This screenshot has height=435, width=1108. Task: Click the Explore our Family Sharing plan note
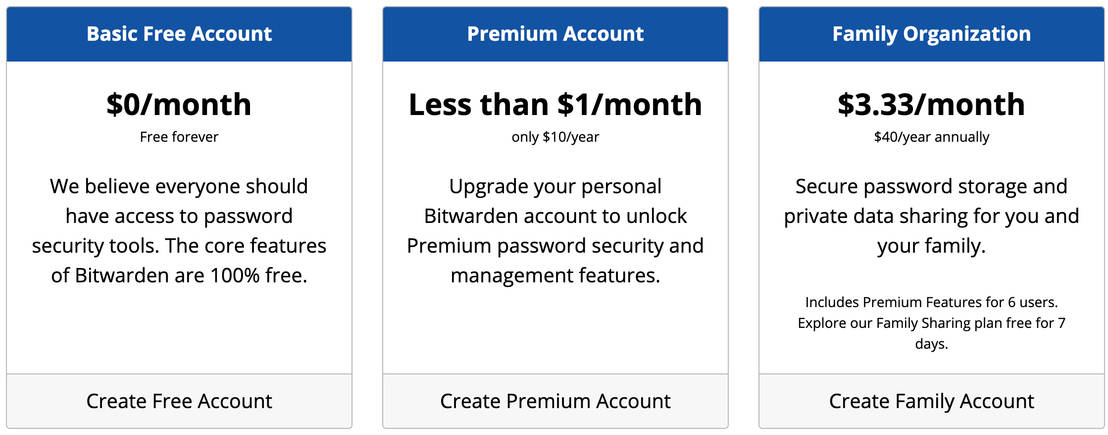pos(931,323)
